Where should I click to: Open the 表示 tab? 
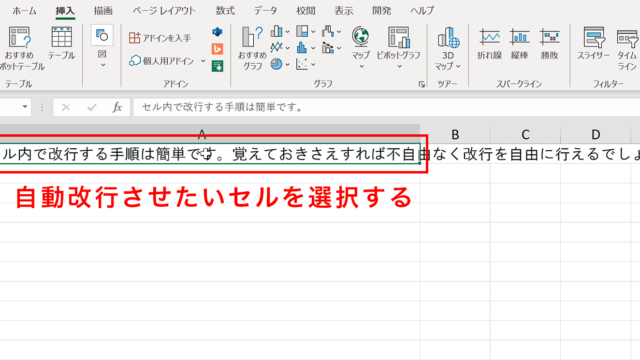344,11
